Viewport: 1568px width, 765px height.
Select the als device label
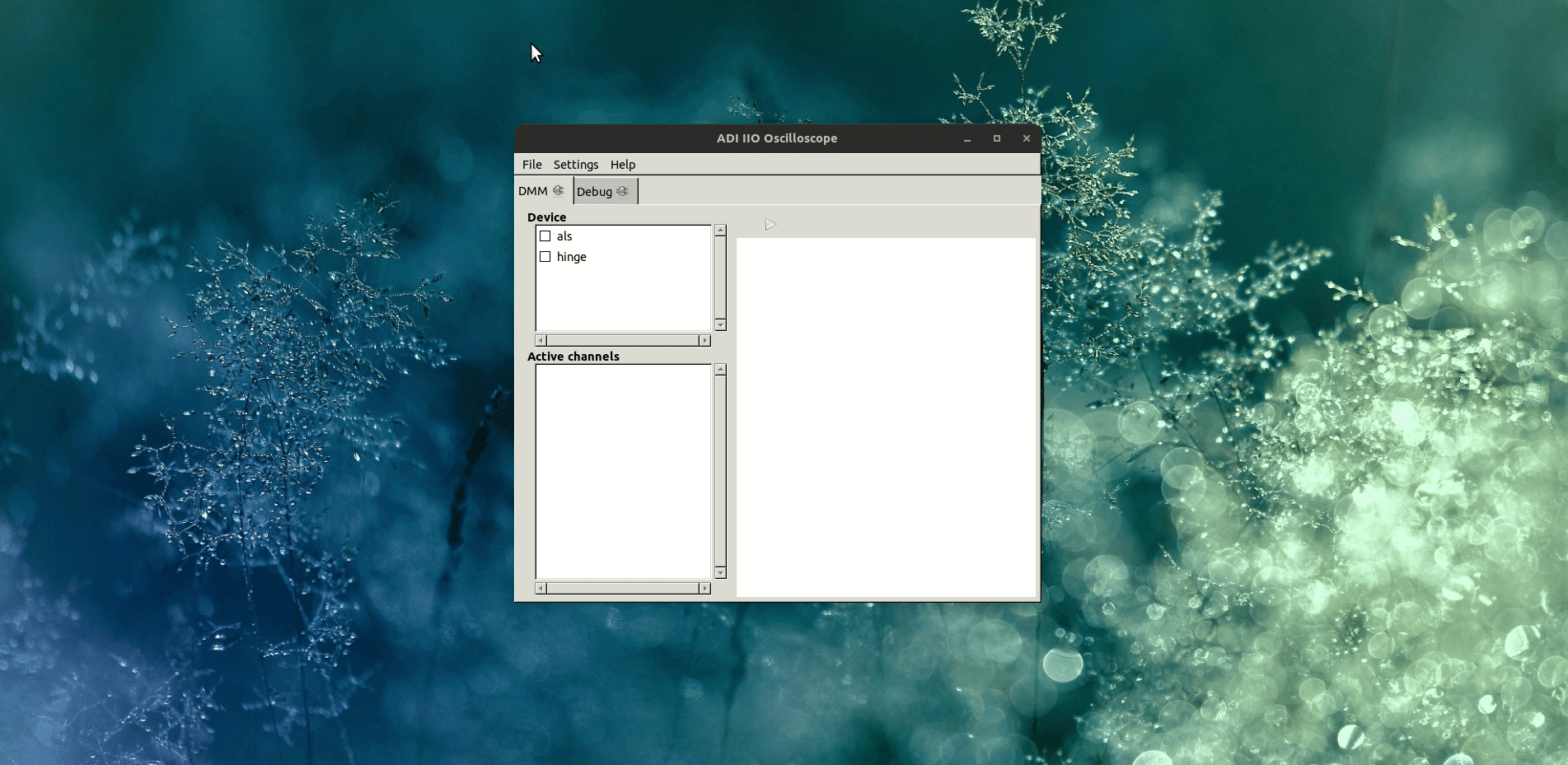click(x=564, y=236)
